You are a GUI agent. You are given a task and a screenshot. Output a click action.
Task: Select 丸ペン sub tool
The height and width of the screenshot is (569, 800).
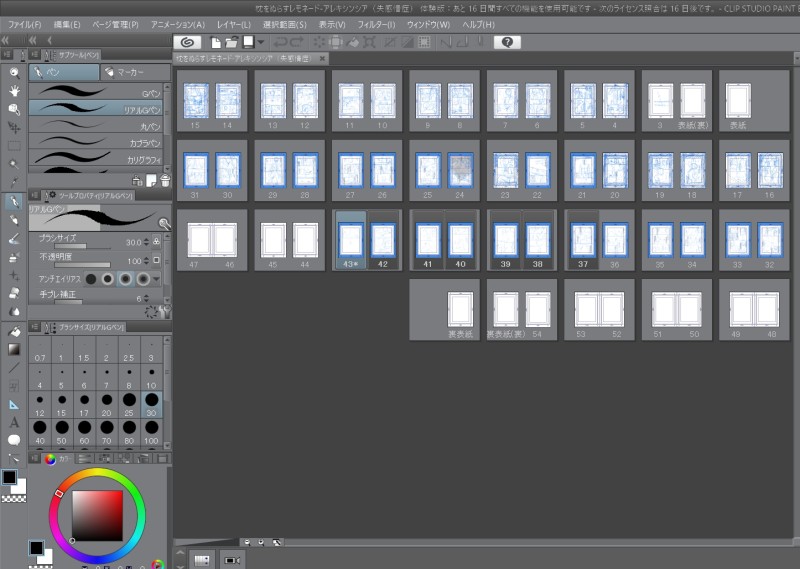95,125
